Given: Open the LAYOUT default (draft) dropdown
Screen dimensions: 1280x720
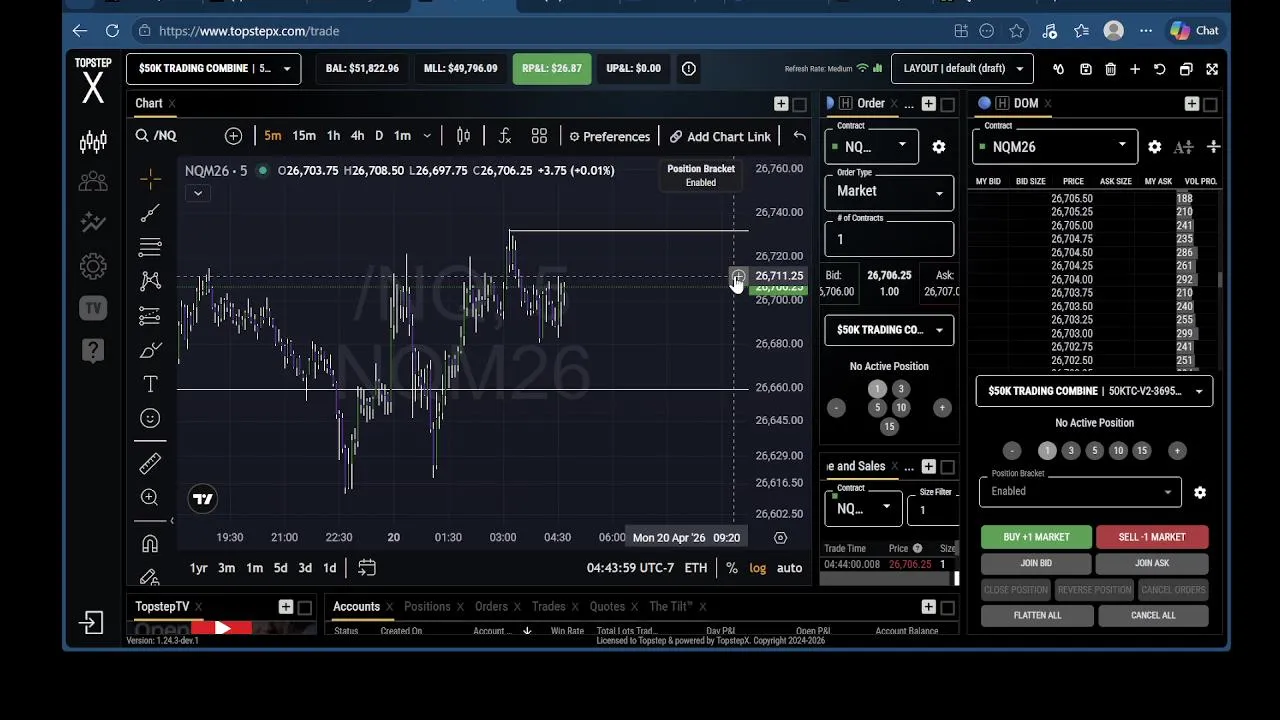Looking at the screenshot, I should 962,69.
